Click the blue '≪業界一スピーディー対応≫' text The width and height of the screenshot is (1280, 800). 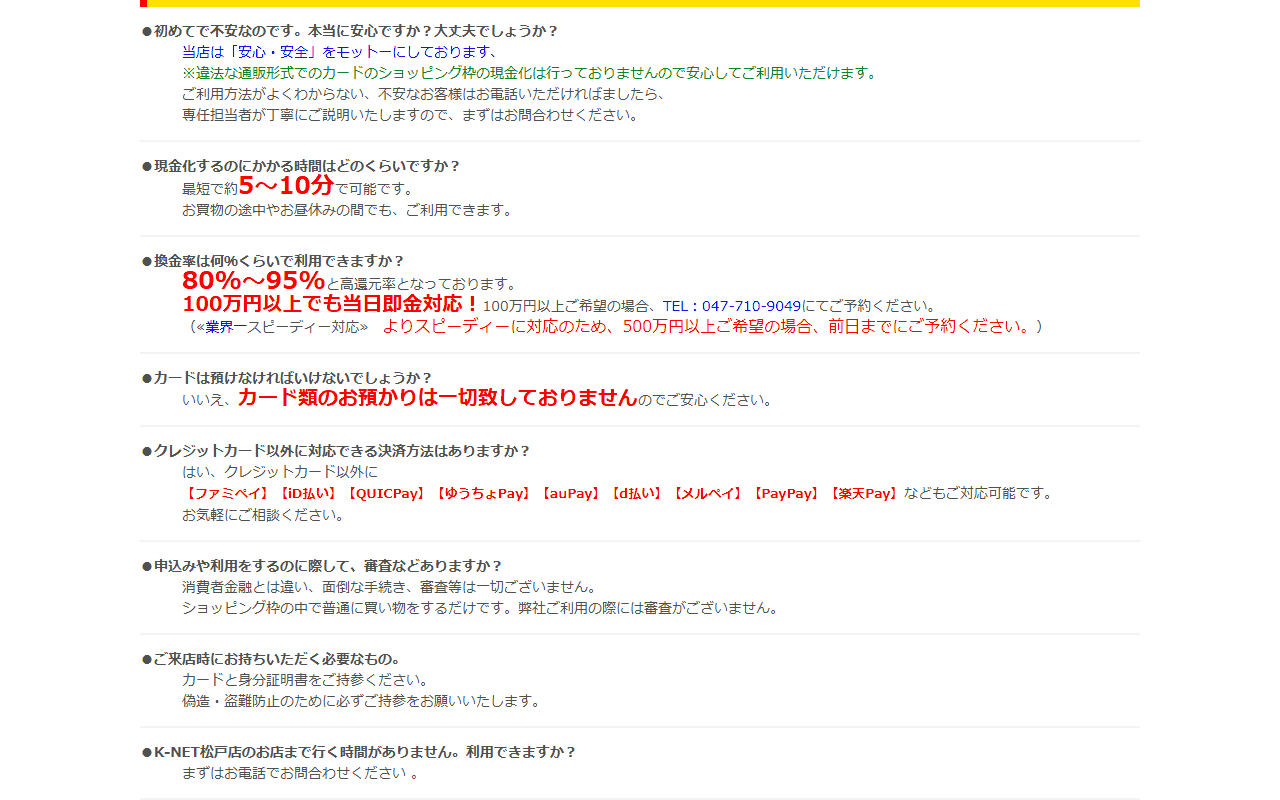(x=282, y=327)
